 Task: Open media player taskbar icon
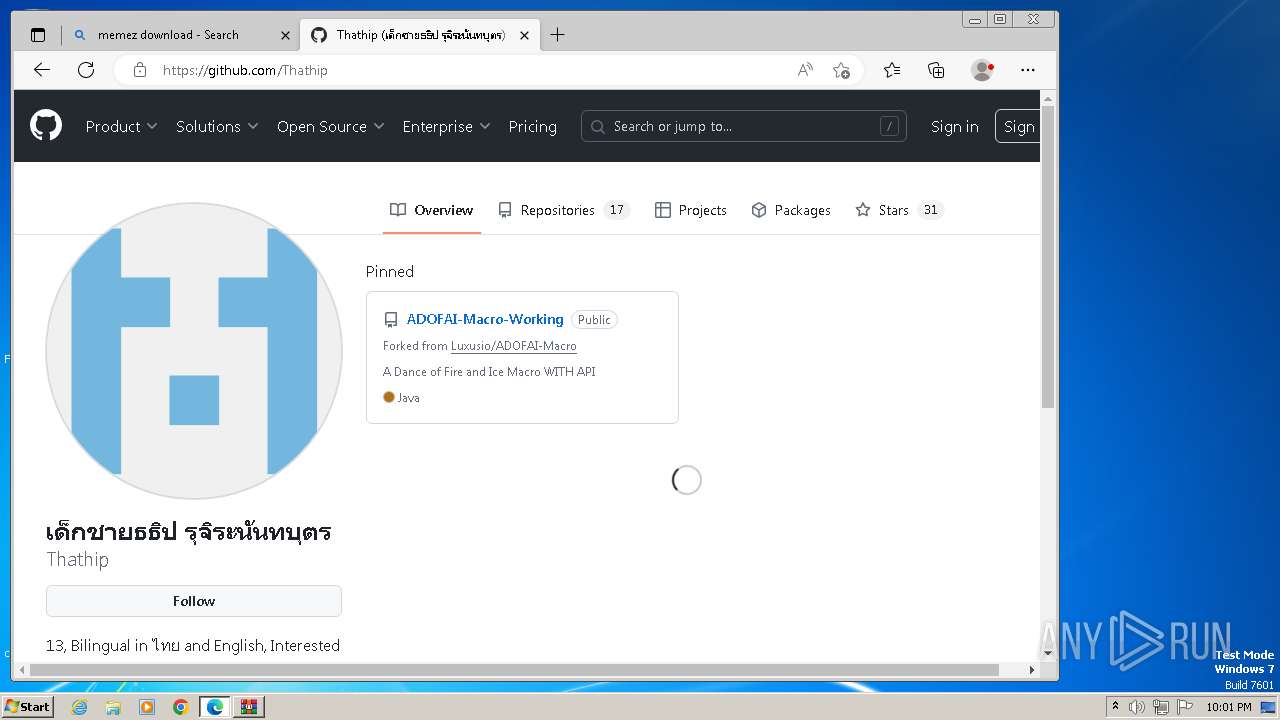pos(147,707)
